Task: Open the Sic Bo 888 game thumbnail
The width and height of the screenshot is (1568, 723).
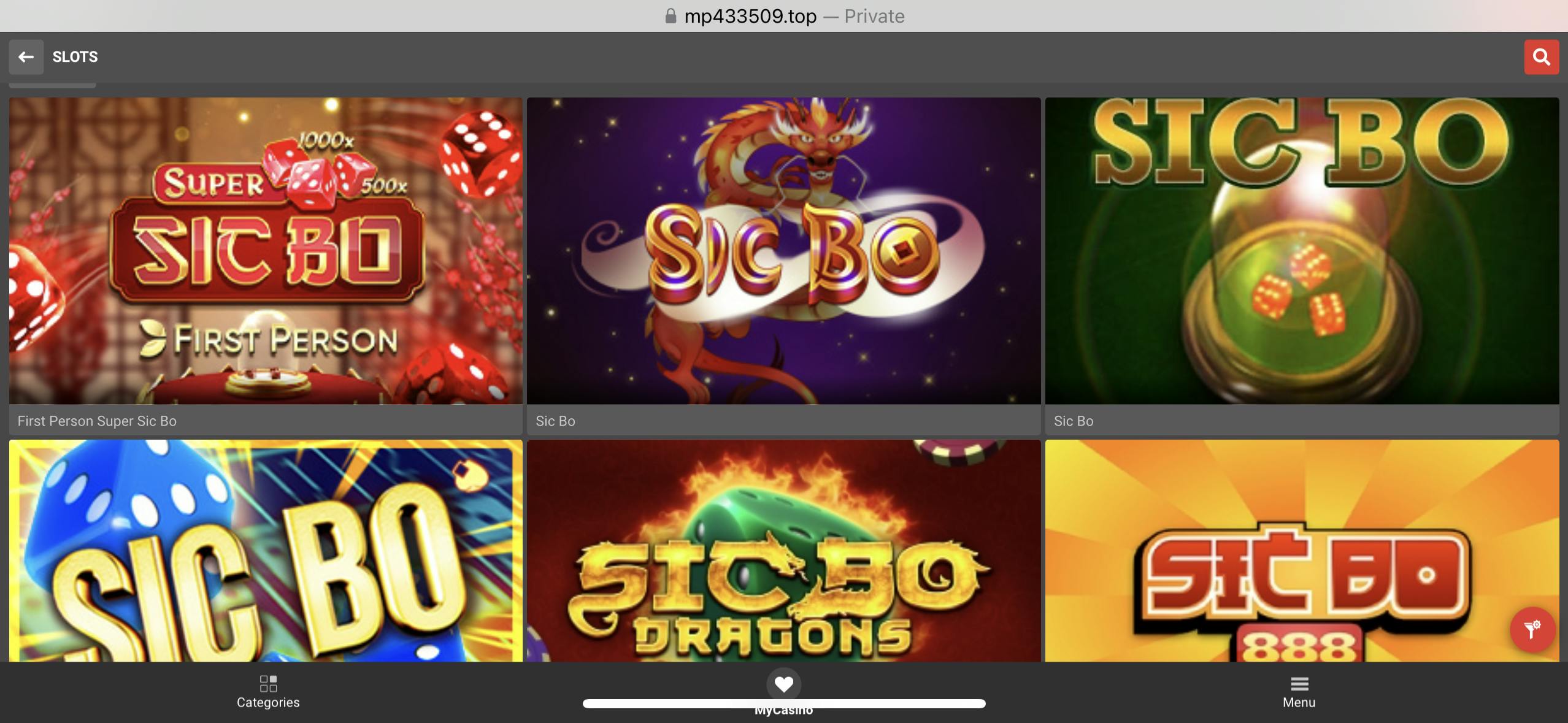Action: [1302, 551]
